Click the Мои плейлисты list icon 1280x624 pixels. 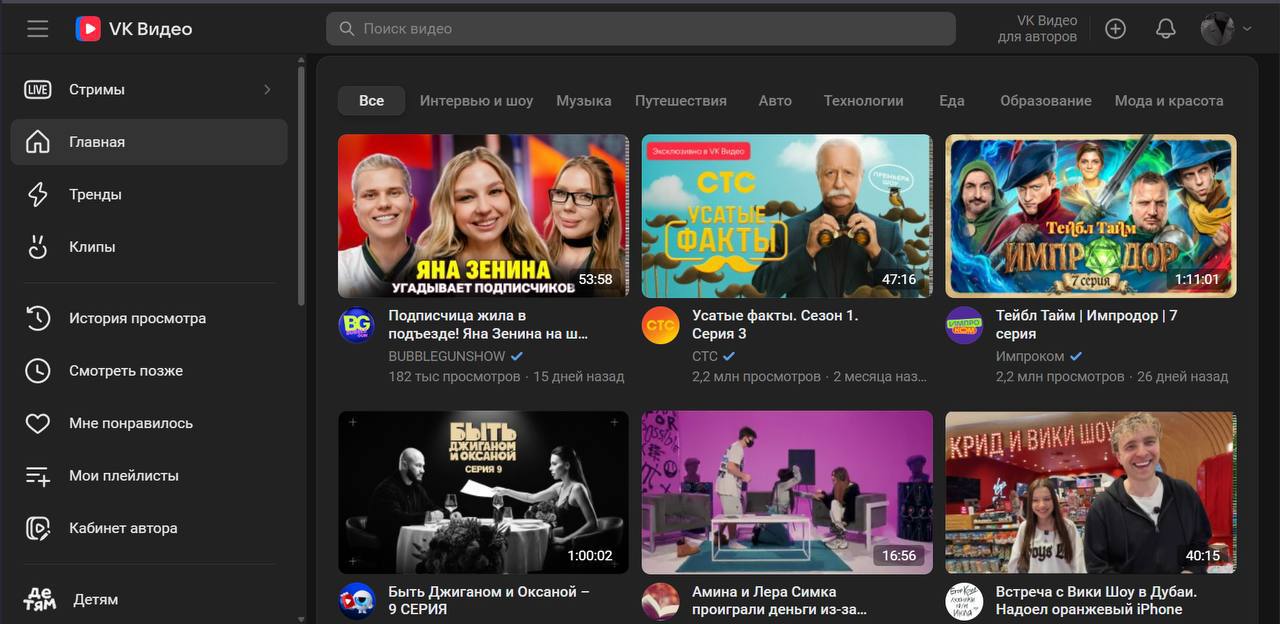click(38, 476)
